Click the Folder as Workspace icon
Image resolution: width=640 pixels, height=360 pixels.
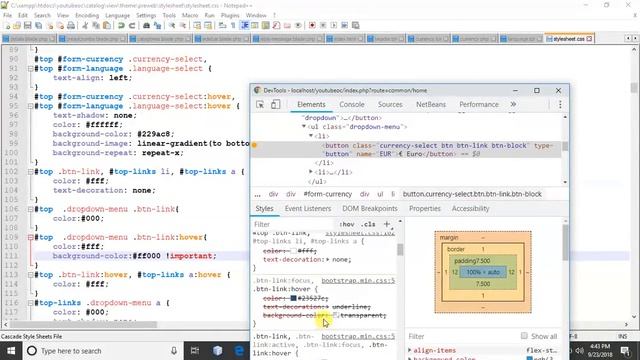click(x=287, y=25)
